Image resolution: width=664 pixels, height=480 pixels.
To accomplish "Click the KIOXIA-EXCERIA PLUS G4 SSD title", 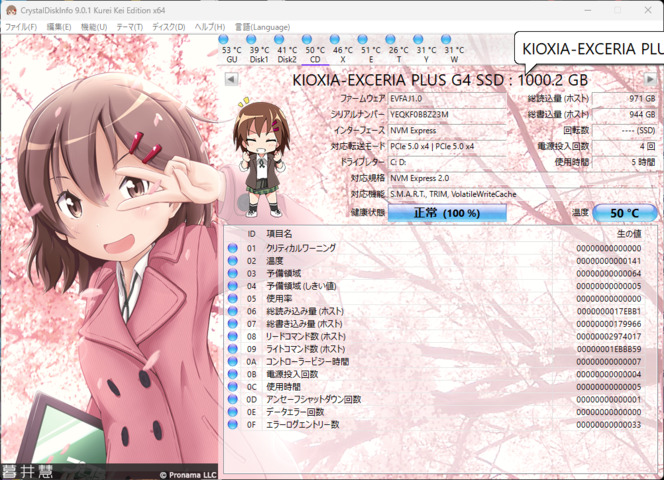I will 440,80.
